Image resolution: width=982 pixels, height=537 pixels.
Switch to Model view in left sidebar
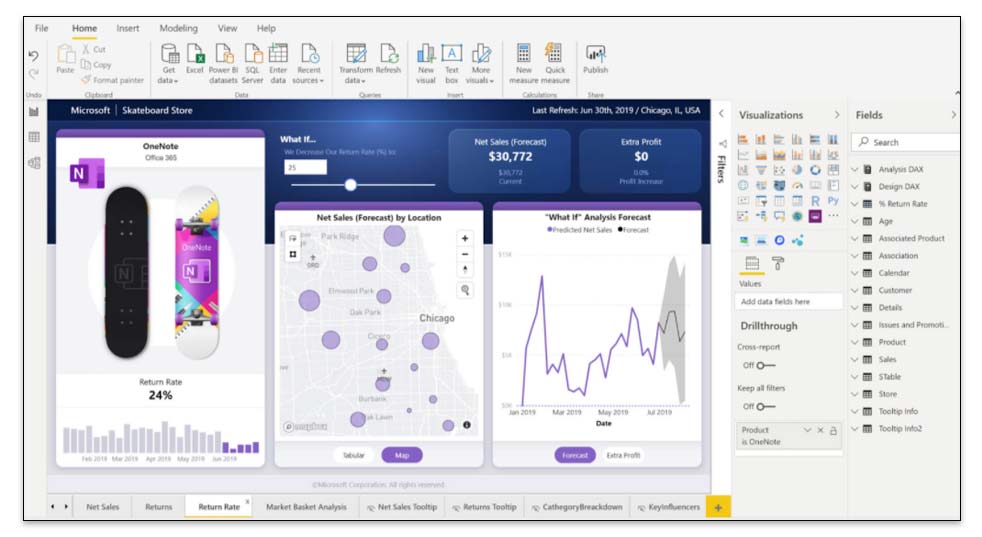pyautogui.click(x=34, y=163)
